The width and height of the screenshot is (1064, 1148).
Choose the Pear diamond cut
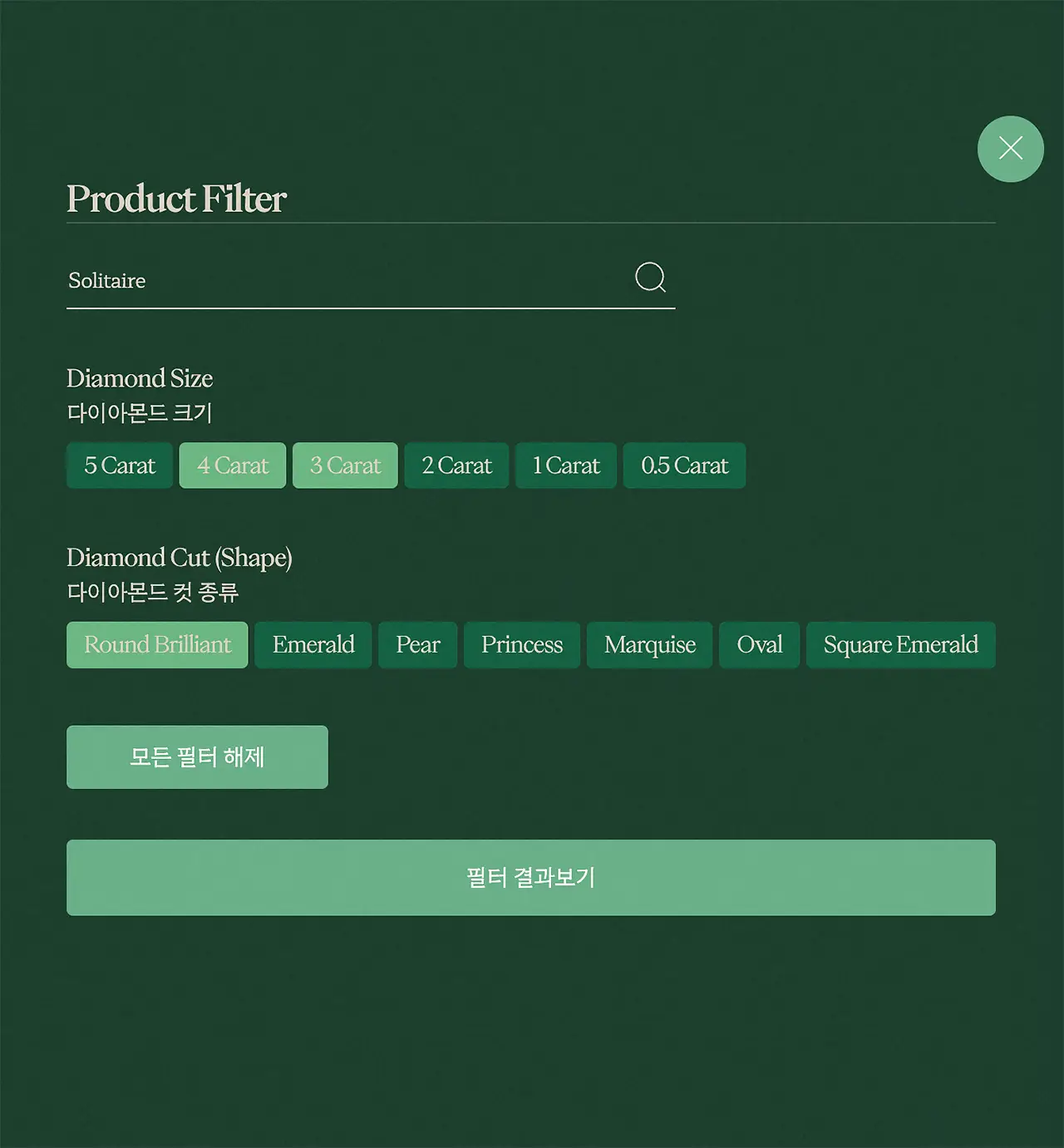pos(417,644)
